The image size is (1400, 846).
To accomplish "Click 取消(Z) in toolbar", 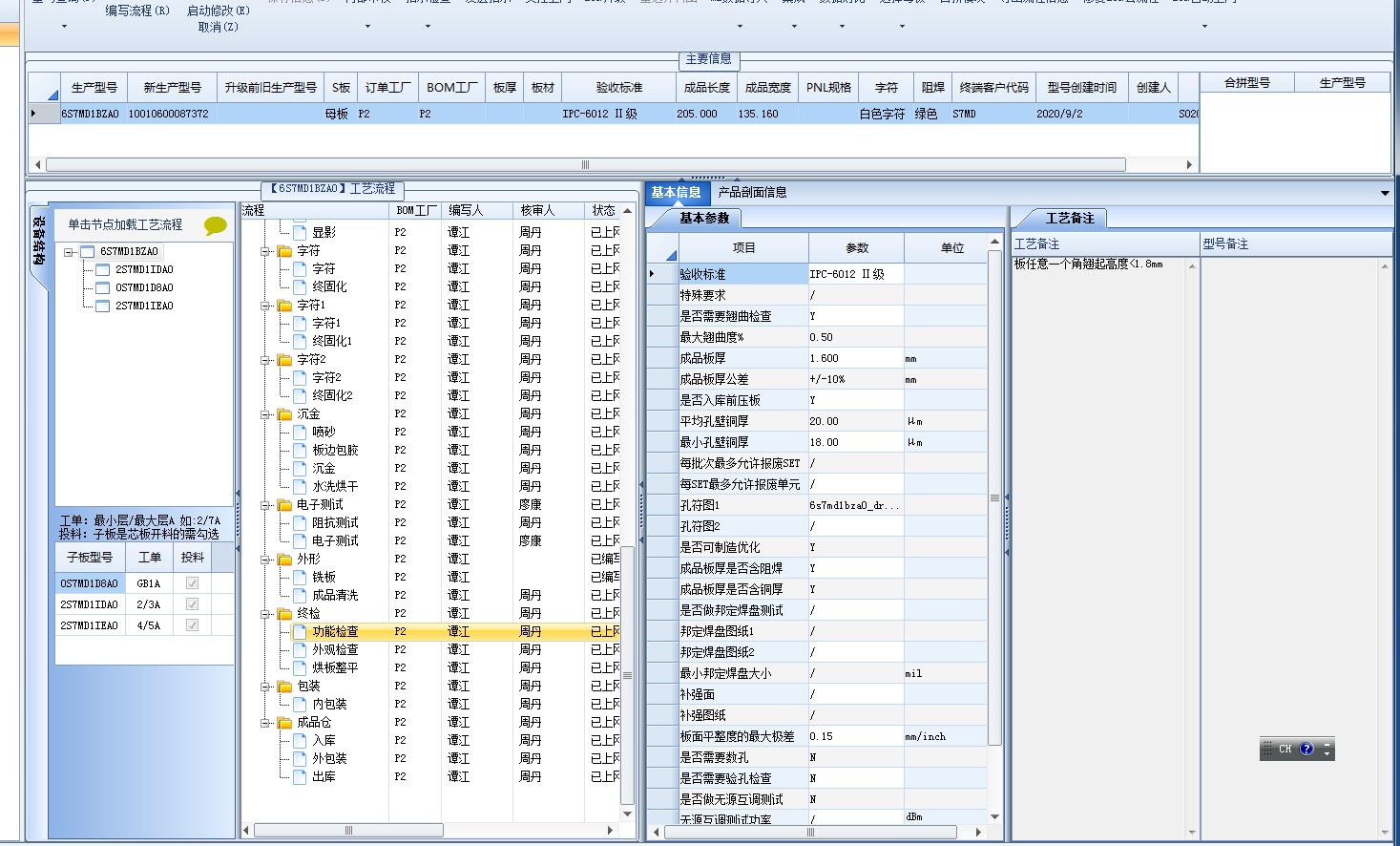I will (219, 27).
